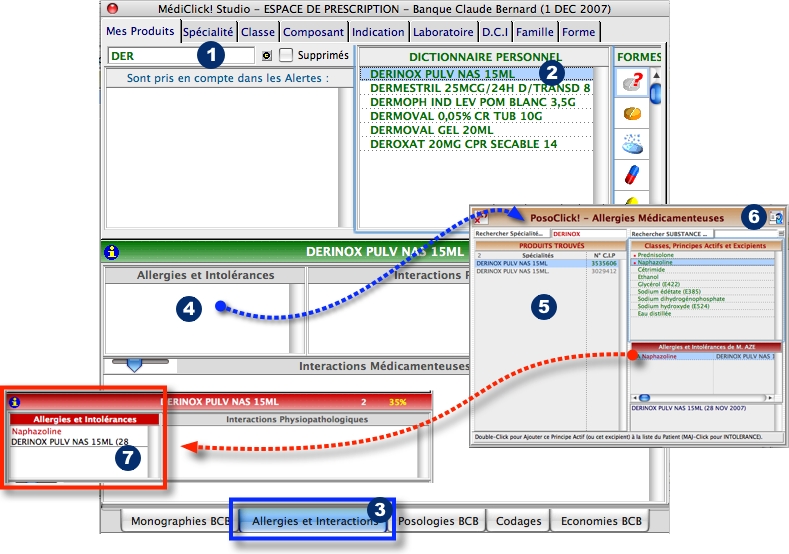Screen dimensions: 789x554
Task: Select DERMOVAL 0,05% CR TUB 10G
Action: pos(477,116)
